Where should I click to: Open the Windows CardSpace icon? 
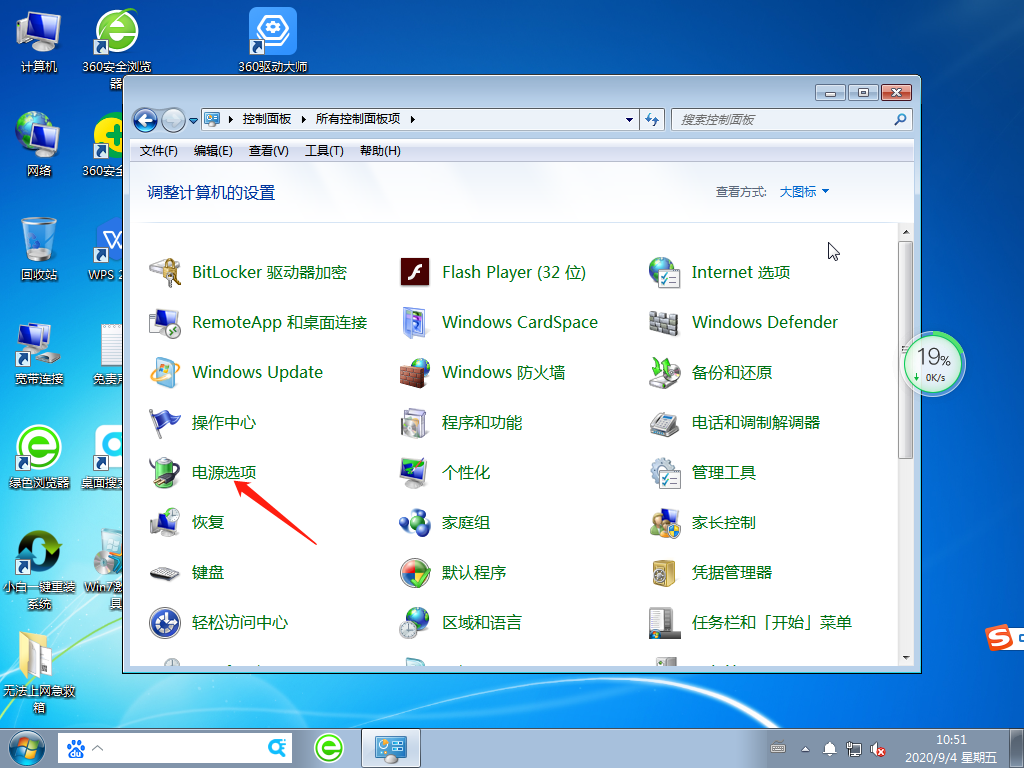pyautogui.click(x=415, y=323)
